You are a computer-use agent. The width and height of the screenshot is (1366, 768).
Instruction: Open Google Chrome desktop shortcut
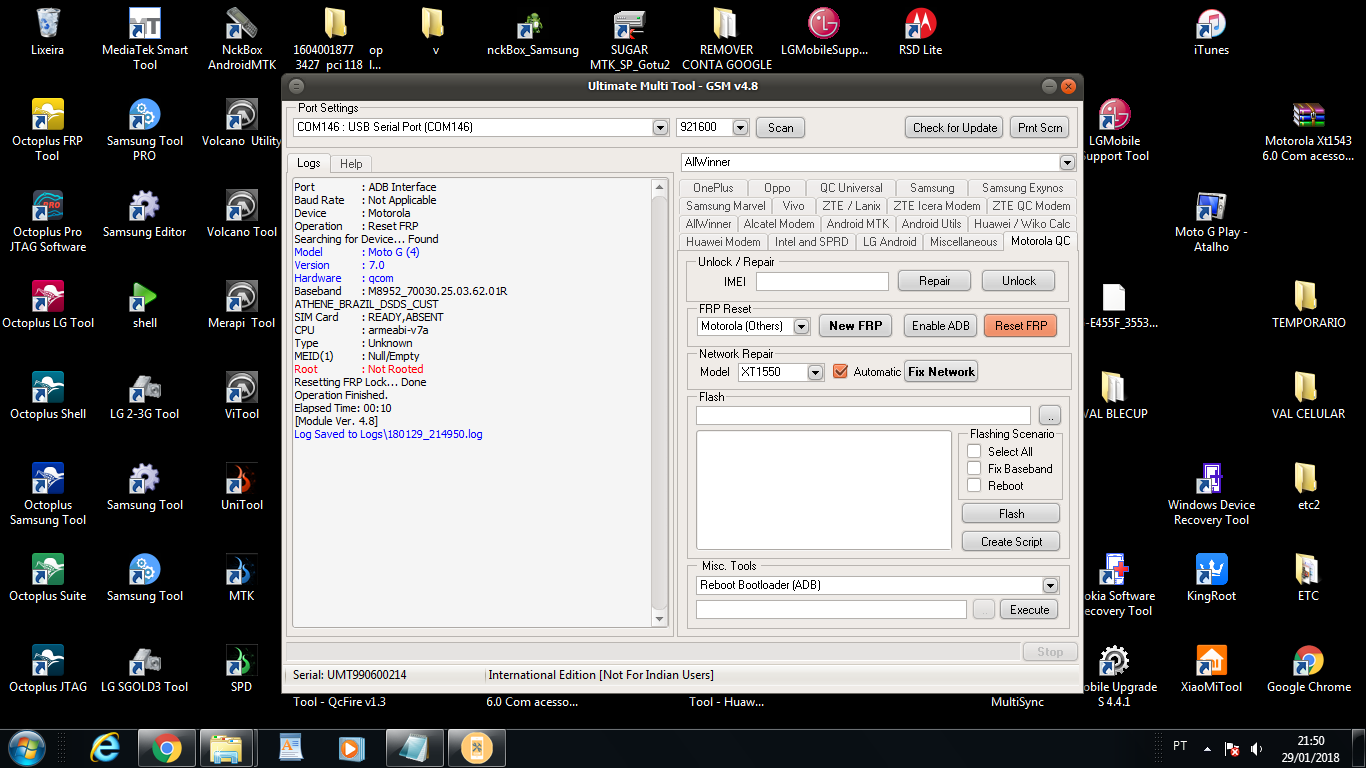[x=1308, y=669]
